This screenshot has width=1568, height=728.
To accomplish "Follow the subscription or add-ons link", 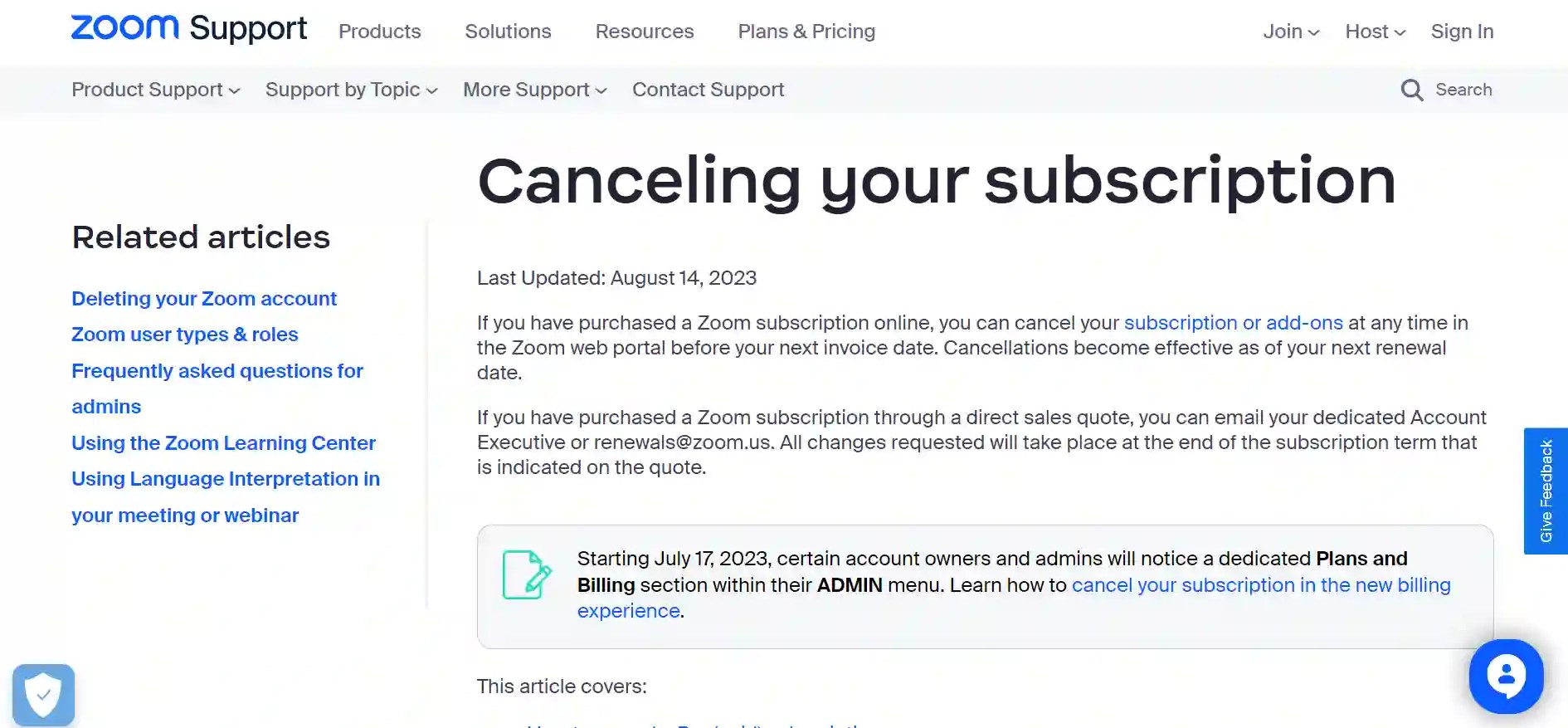I will (1233, 323).
